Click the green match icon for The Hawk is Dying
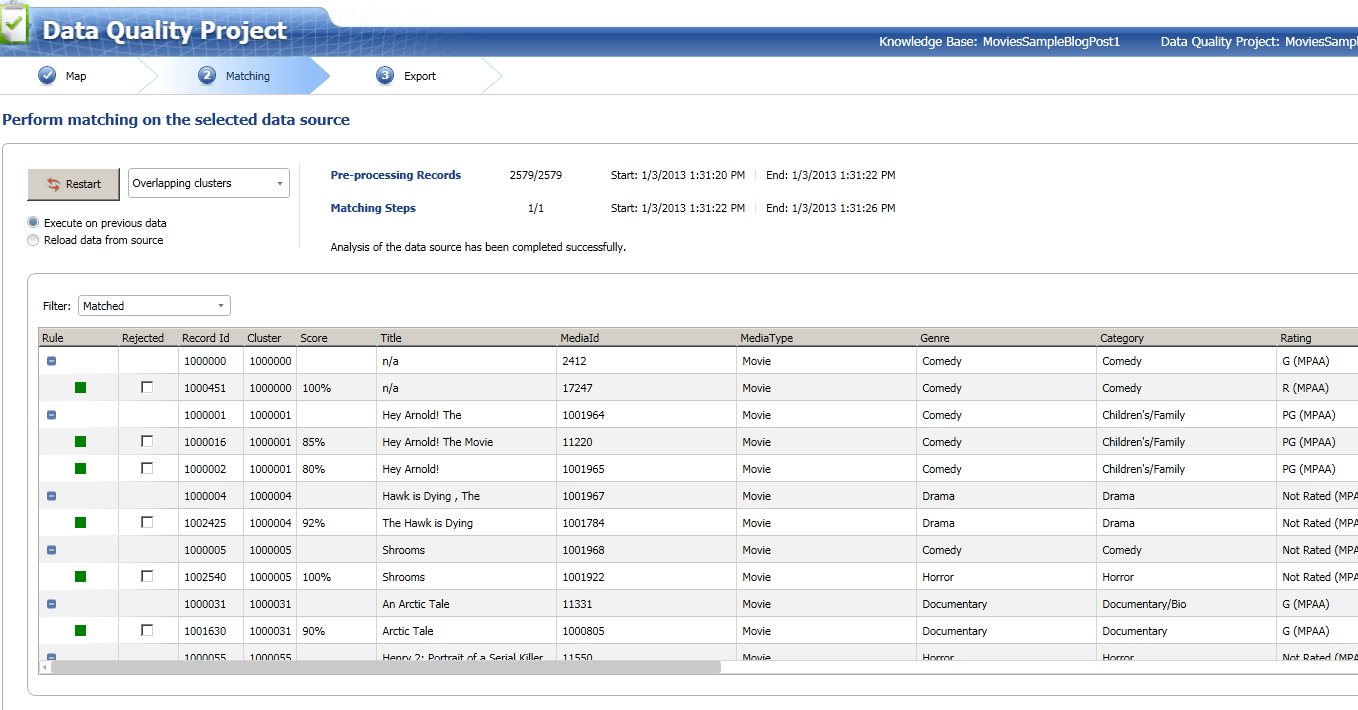This screenshot has height=710, width=1358. (x=81, y=522)
